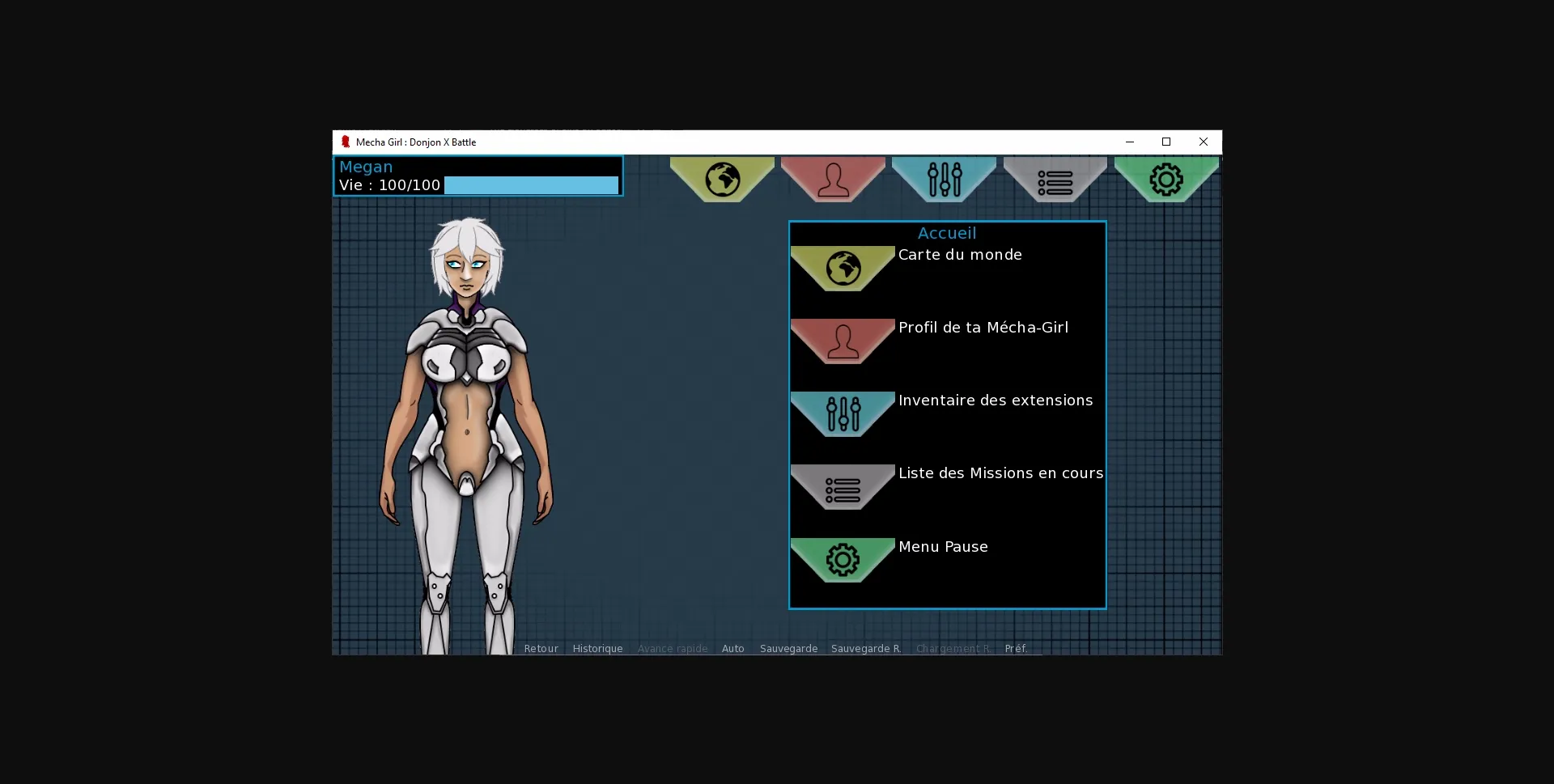Viewport: 1554px width, 784px height.
Task: Click Megan's Vie health bar
Action: click(530, 184)
